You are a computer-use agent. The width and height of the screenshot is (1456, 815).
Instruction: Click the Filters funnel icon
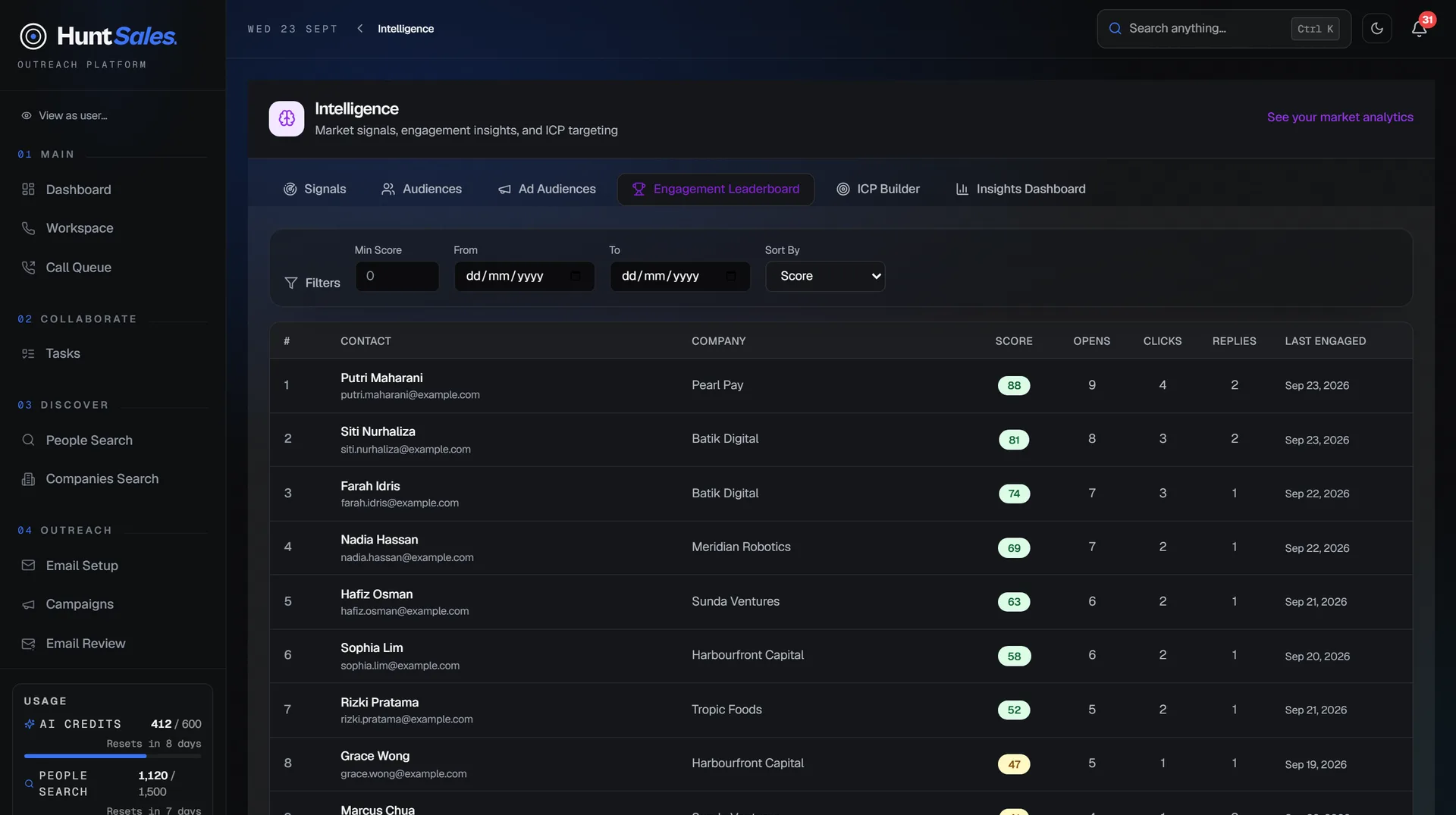point(290,283)
